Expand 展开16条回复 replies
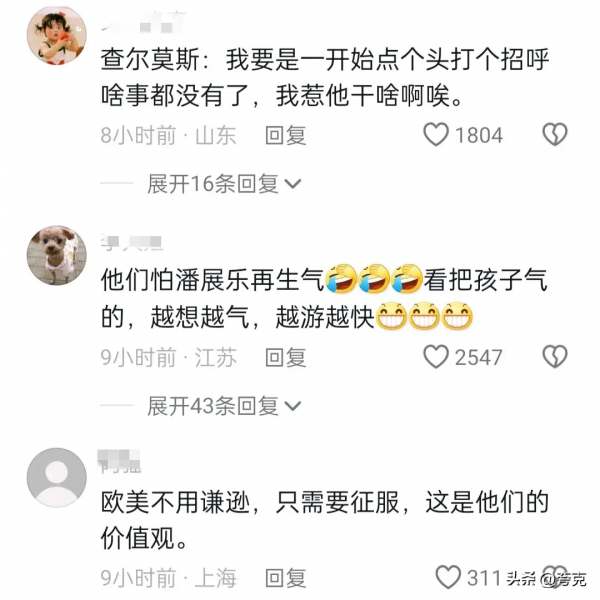This screenshot has width=600, height=600. click(224, 184)
